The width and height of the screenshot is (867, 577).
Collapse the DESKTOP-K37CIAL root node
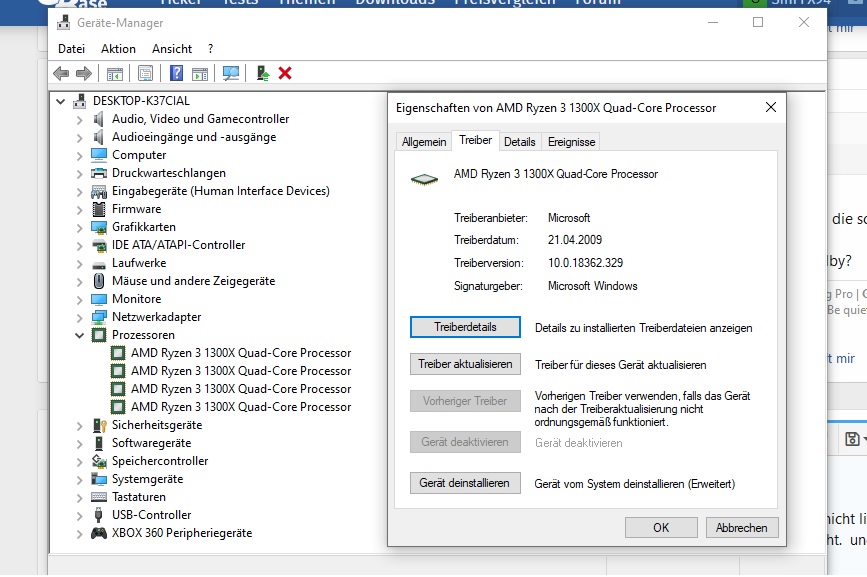[61, 101]
